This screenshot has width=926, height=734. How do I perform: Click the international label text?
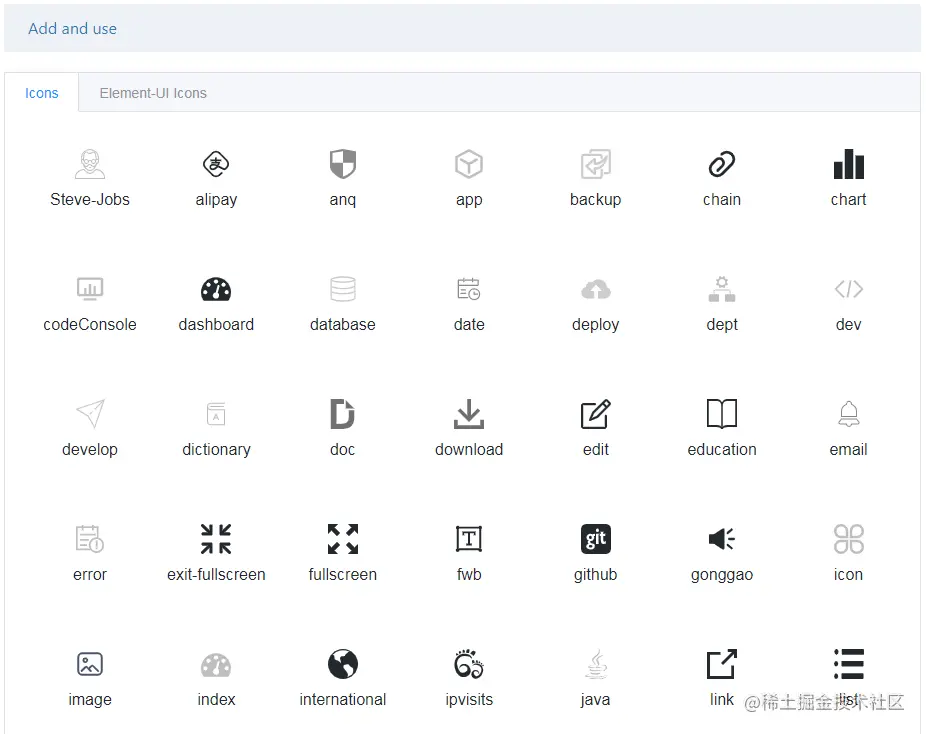tap(343, 699)
